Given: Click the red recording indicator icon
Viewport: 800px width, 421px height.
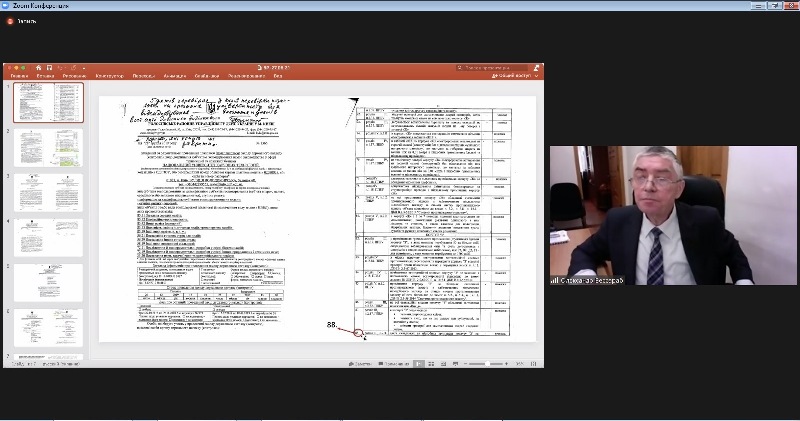Looking at the screenshot, I should (x=10, y=21).
